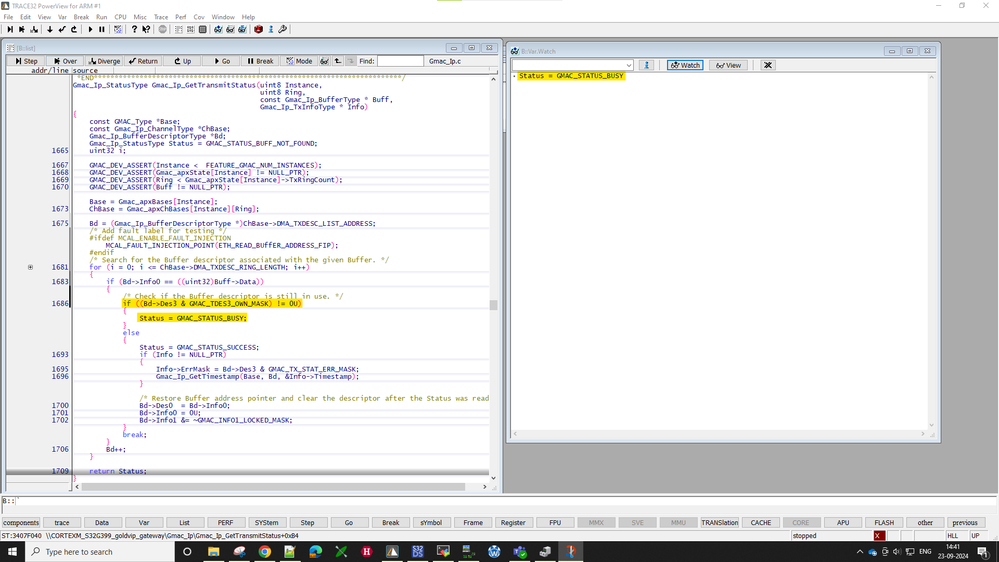
Task: Click the Windows taskbar search box
Action: click(x=101, y=552)
